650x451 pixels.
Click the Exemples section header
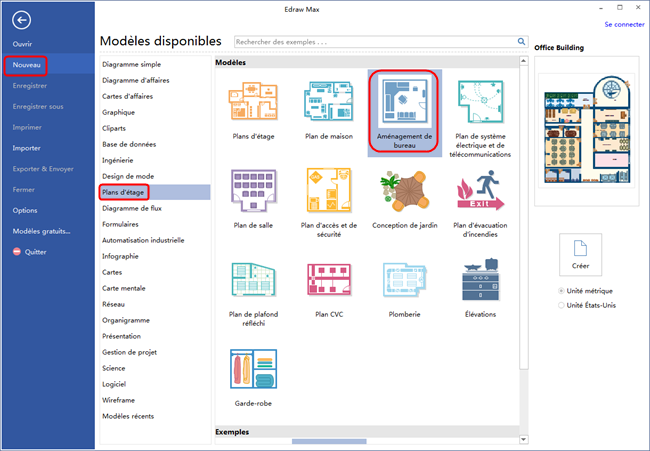tap(366, 432)
